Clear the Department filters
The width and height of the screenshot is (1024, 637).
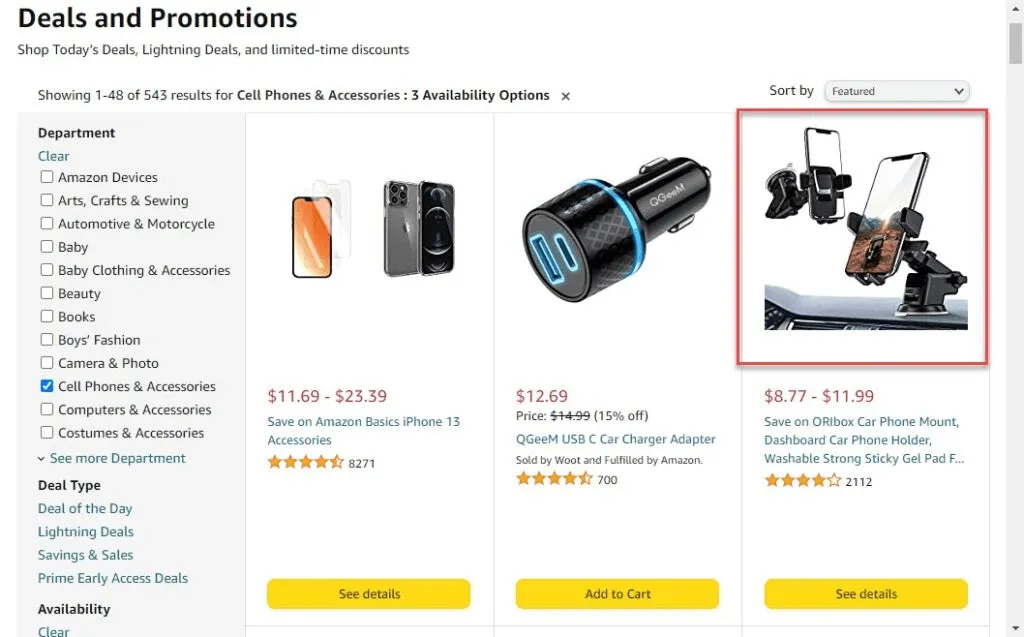53,155
